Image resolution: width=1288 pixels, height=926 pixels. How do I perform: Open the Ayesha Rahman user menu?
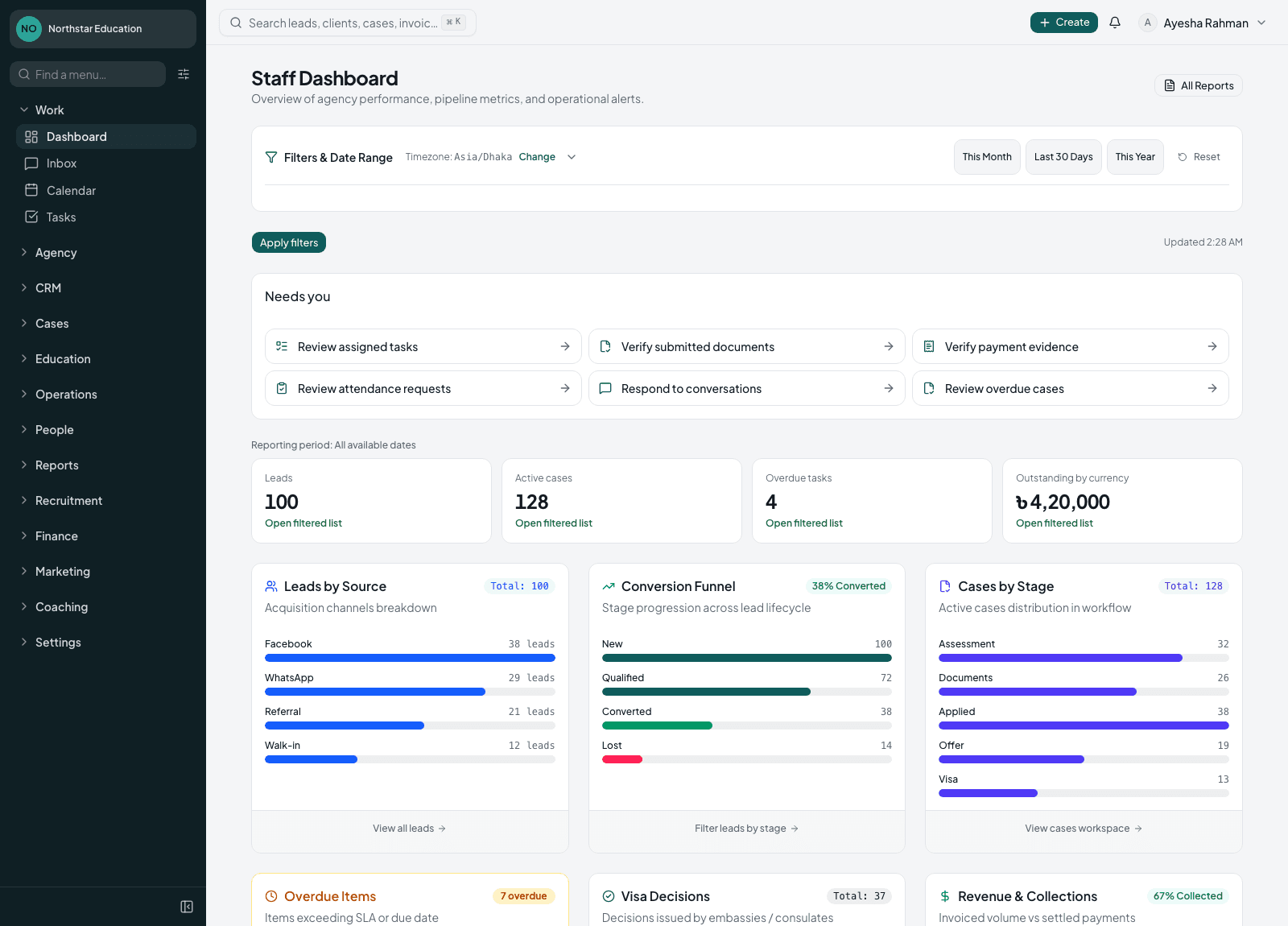(x=1203, y=23)
